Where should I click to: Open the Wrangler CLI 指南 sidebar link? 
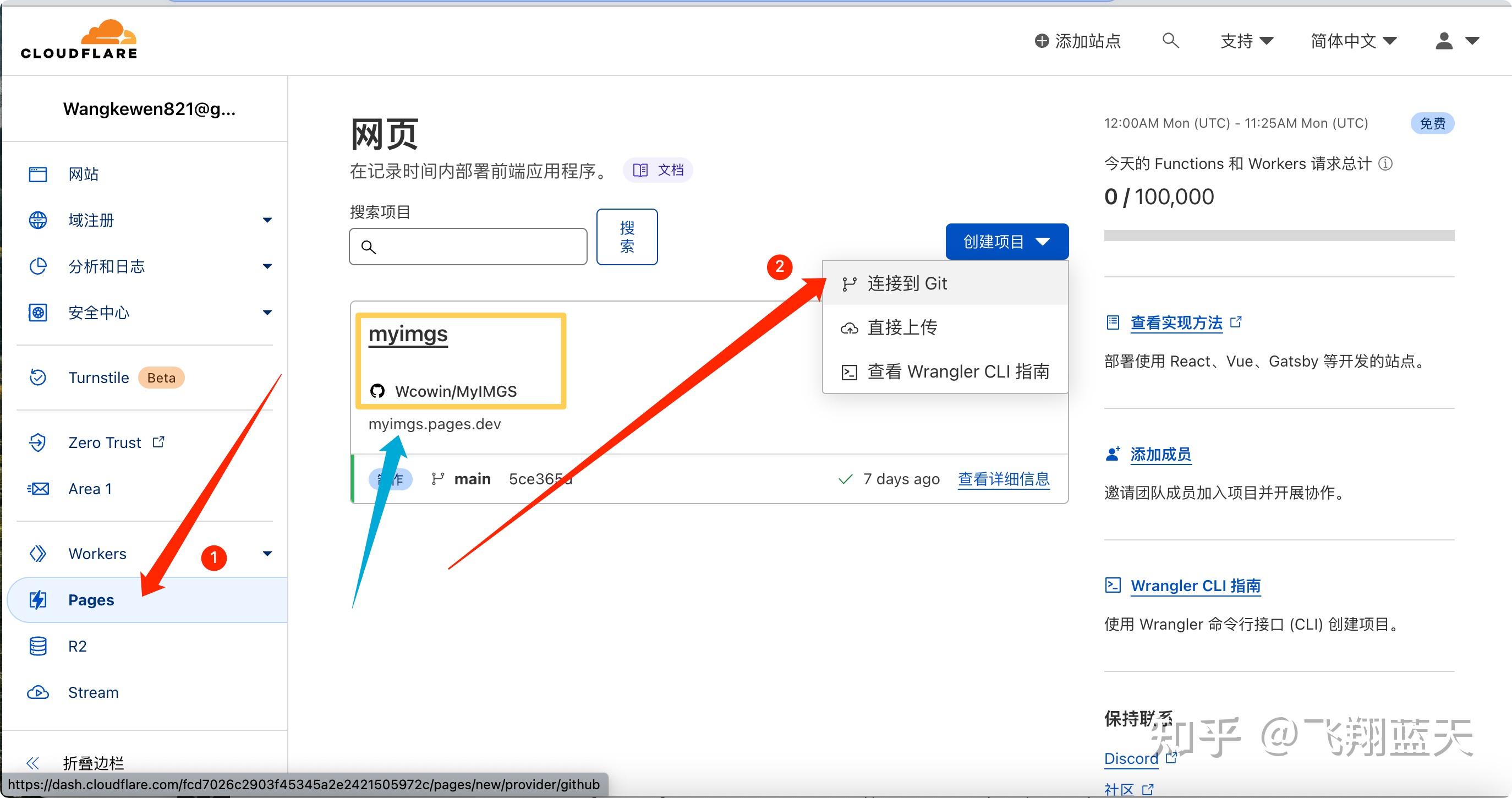pos(1196,586)
